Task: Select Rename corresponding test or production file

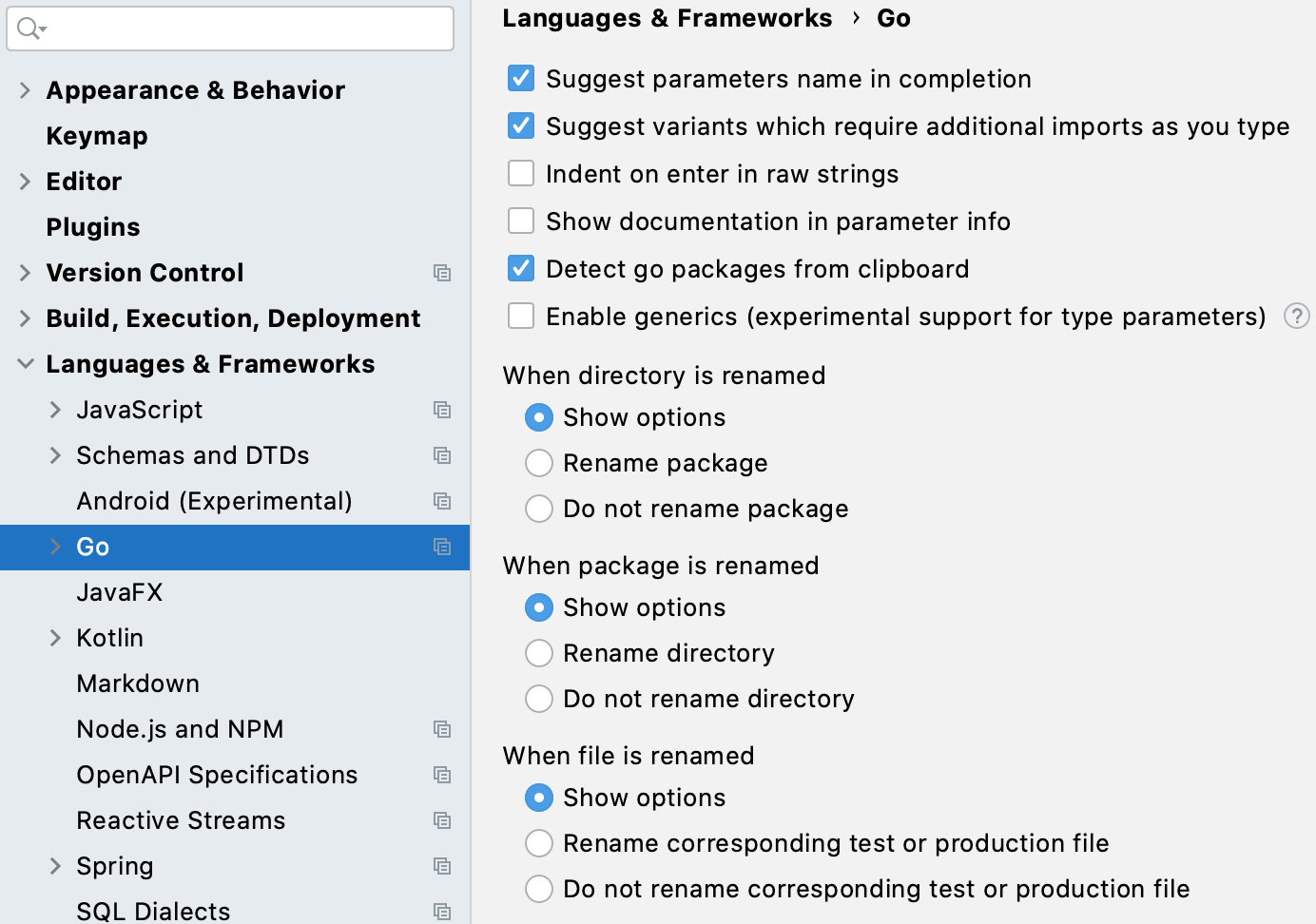Action: [539, 843]
